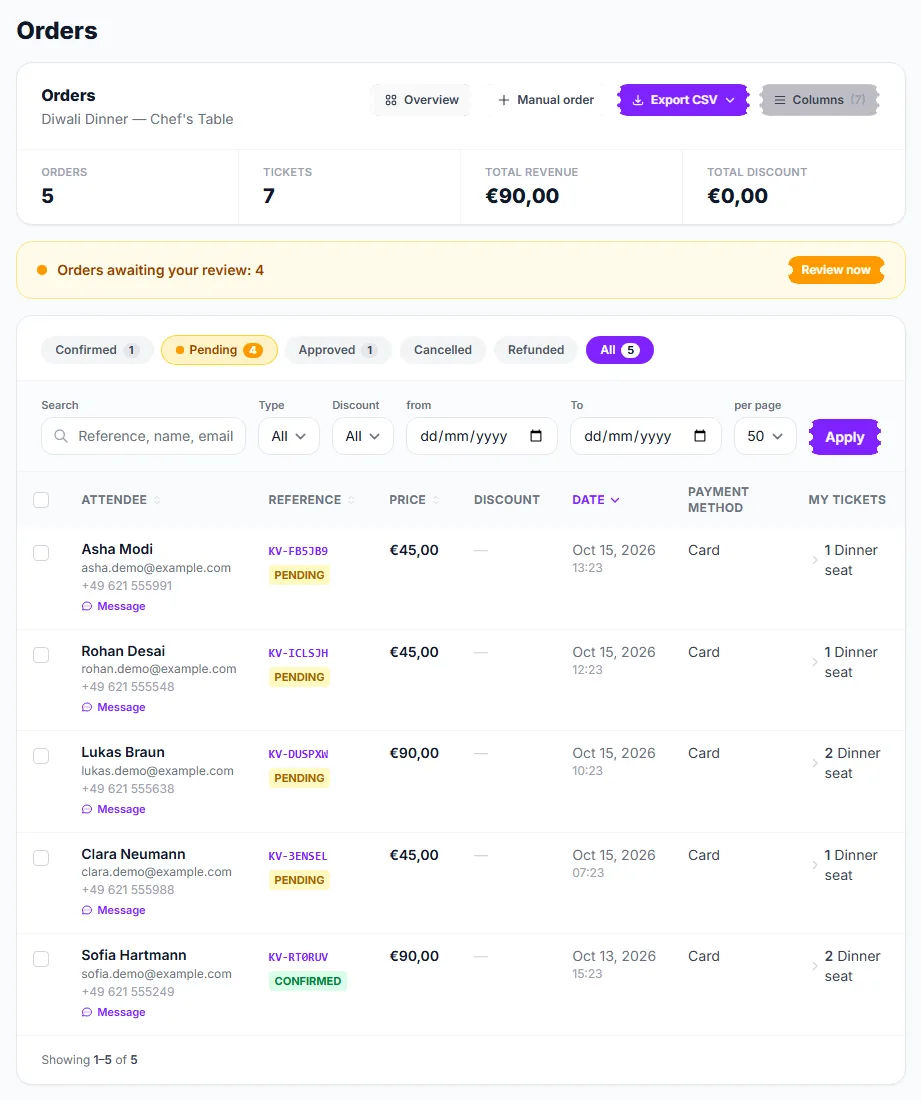This screenshot has height=1100, width=921.
Task: Click the sort arrows beside the ATTENDEE header
Action: pos(157,500)
